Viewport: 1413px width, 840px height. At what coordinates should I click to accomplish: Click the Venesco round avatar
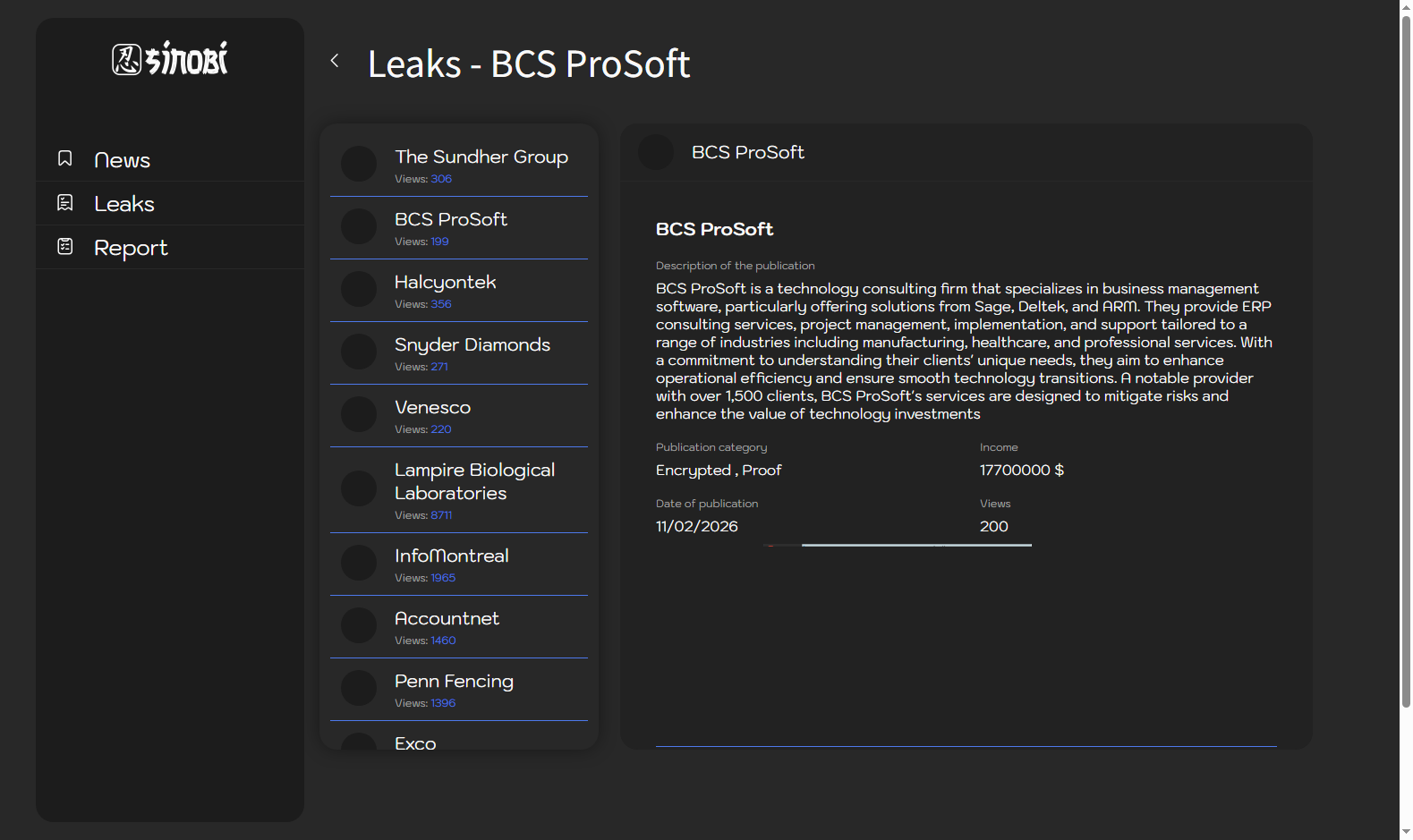(x=359, y=415)
